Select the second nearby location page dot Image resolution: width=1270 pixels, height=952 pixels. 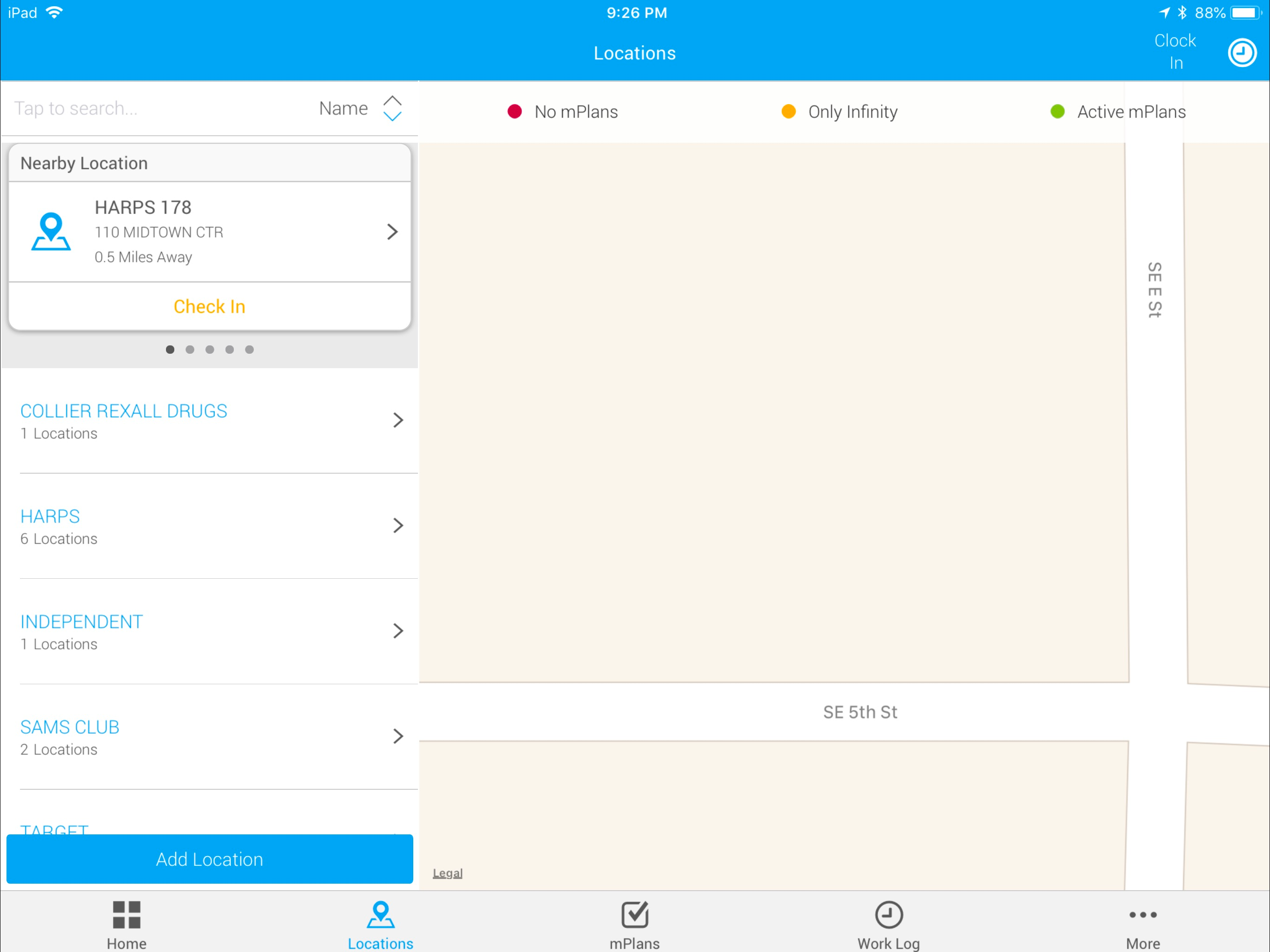click(x=190, y=350)
